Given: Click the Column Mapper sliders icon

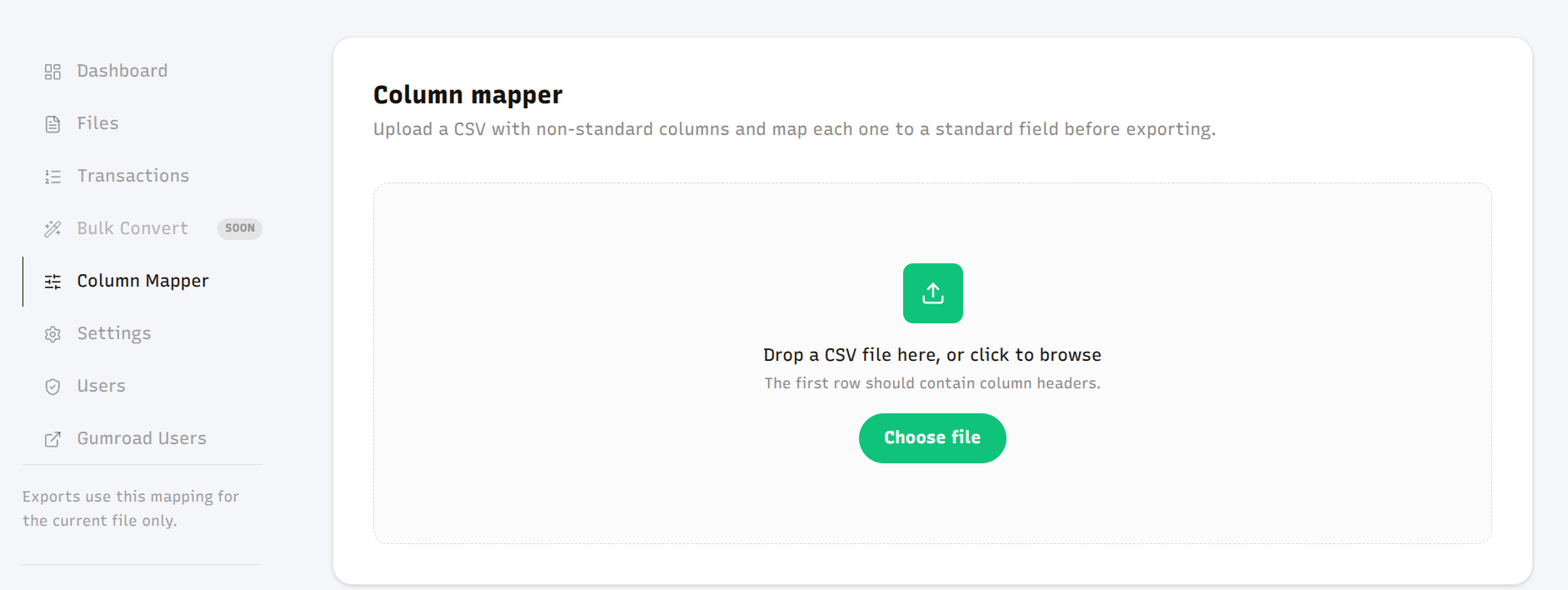Looking at the screenshot, I should [x=52, y=282].
